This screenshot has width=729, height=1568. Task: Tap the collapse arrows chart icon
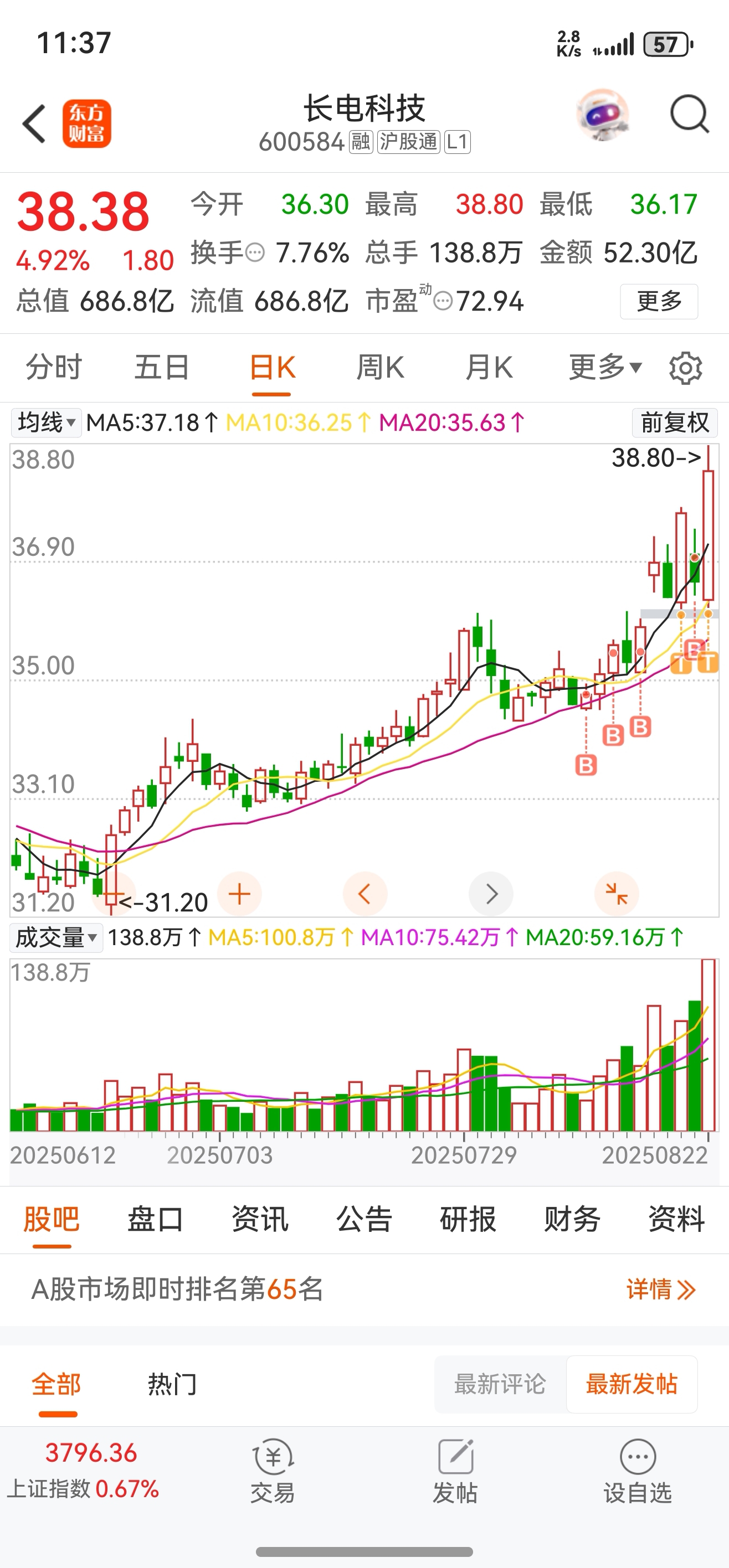pyautogui.click(x=617, y=894)
